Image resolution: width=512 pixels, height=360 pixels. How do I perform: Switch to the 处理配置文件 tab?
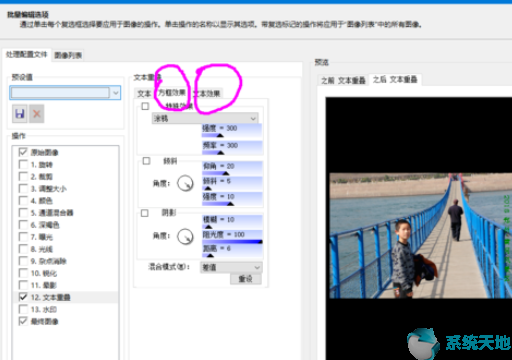(27, 54)
